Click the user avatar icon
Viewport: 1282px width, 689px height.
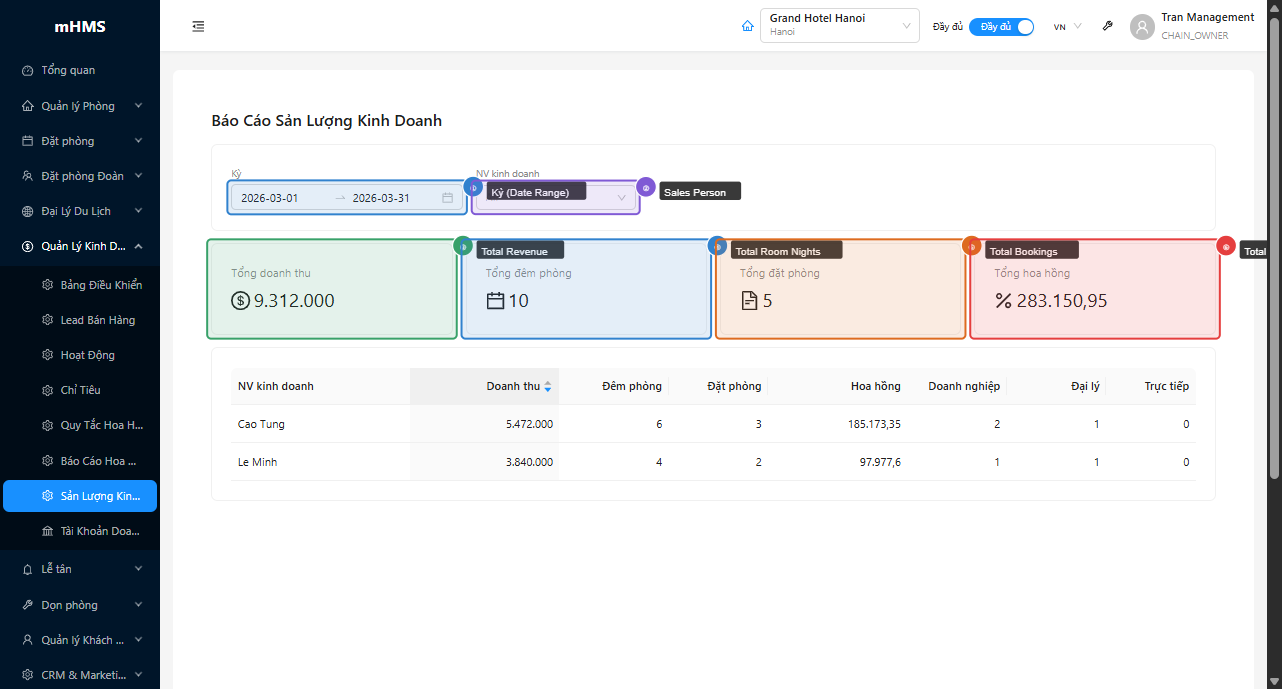(x=1142, y=27)
